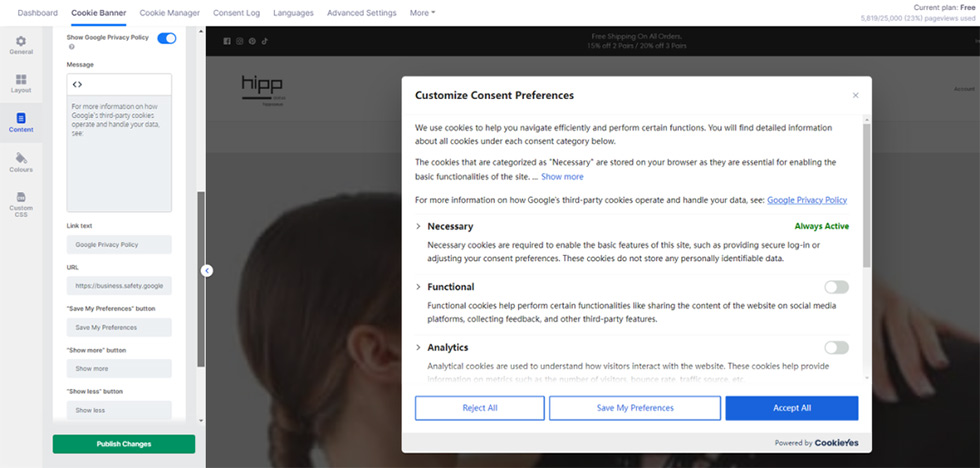This screenshot has height=468, width=980.
Task: Turn on the Analytics cookies toggle
Action: click(836, 347)
